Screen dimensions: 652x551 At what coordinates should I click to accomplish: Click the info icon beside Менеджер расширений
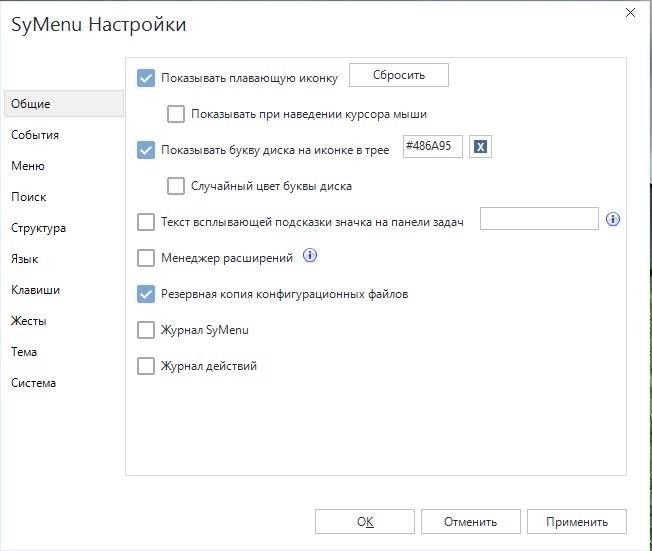click(x=310, y=255)
